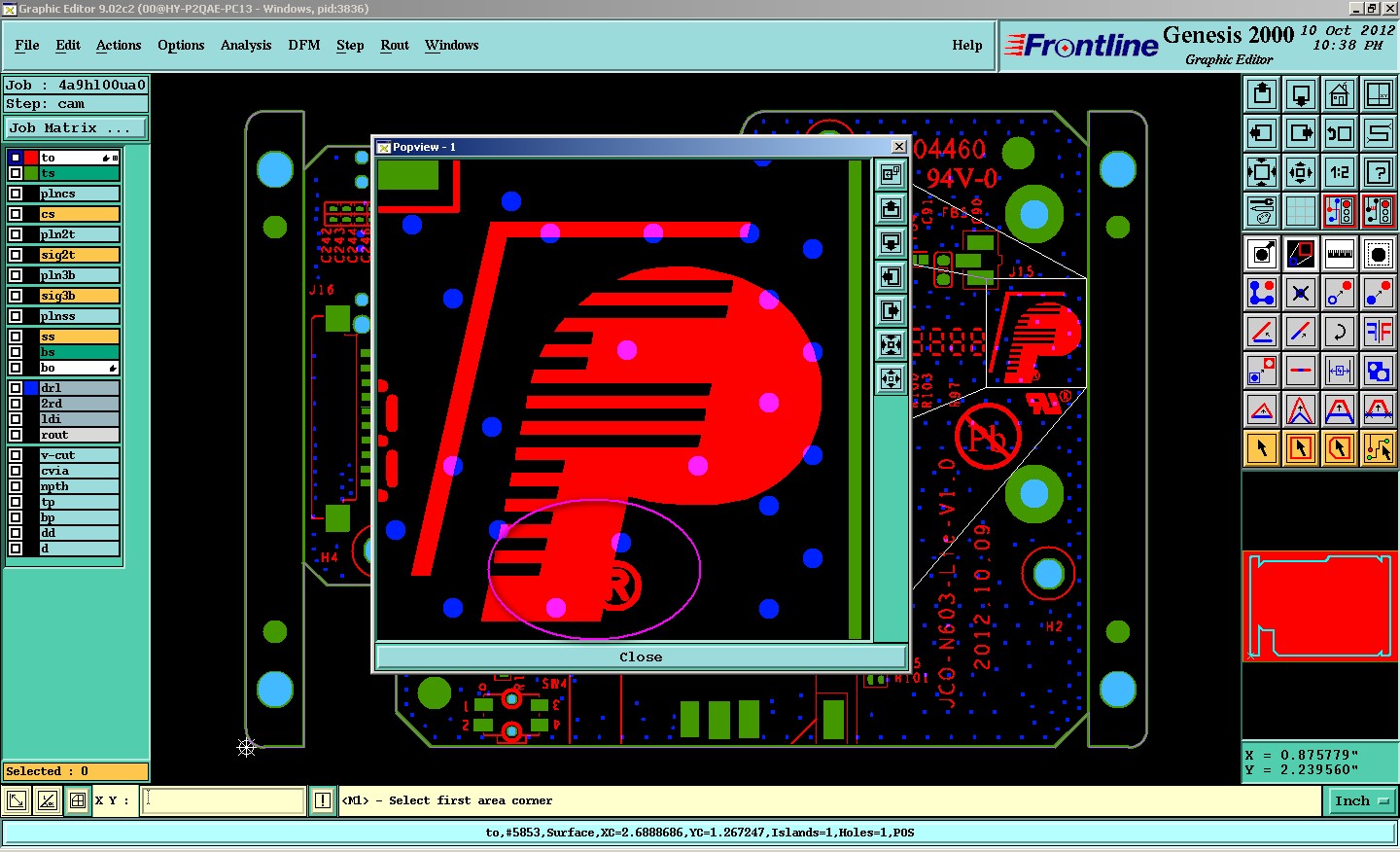
Task: Click the 1:2 scale icon
Action: [x=1340, y=172]
